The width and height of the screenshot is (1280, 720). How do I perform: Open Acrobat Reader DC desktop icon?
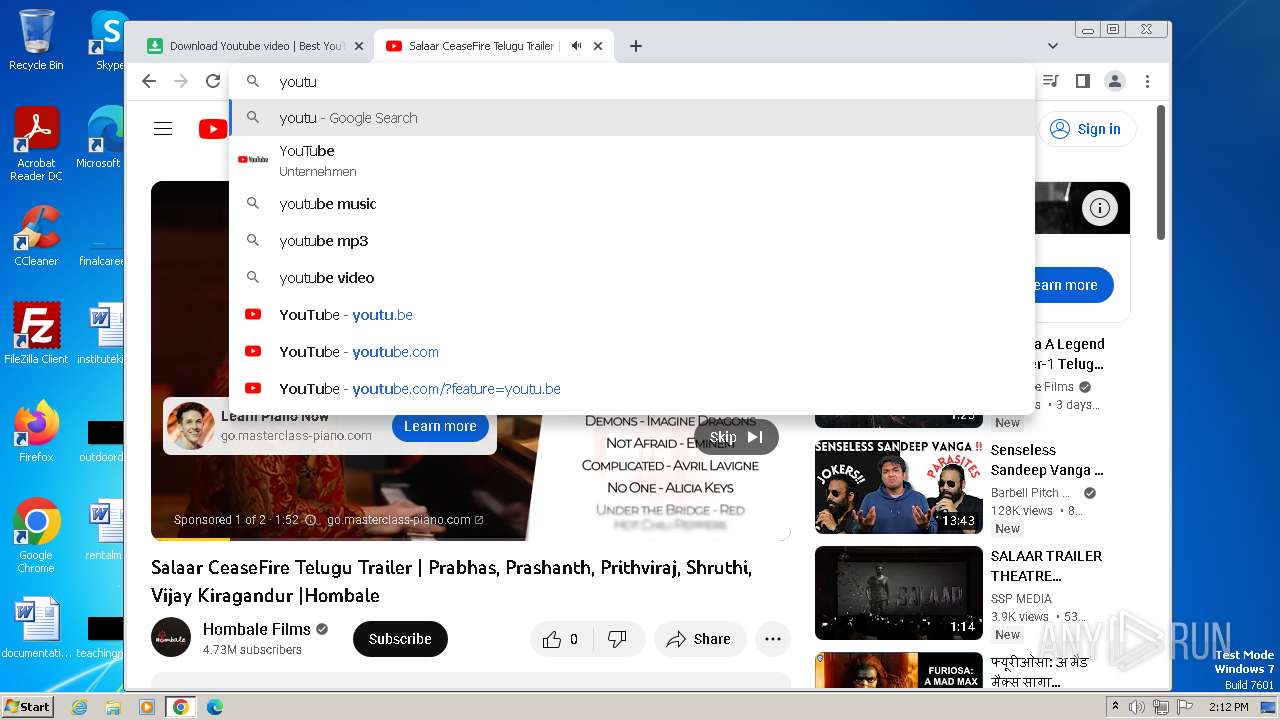coord(36,144)
